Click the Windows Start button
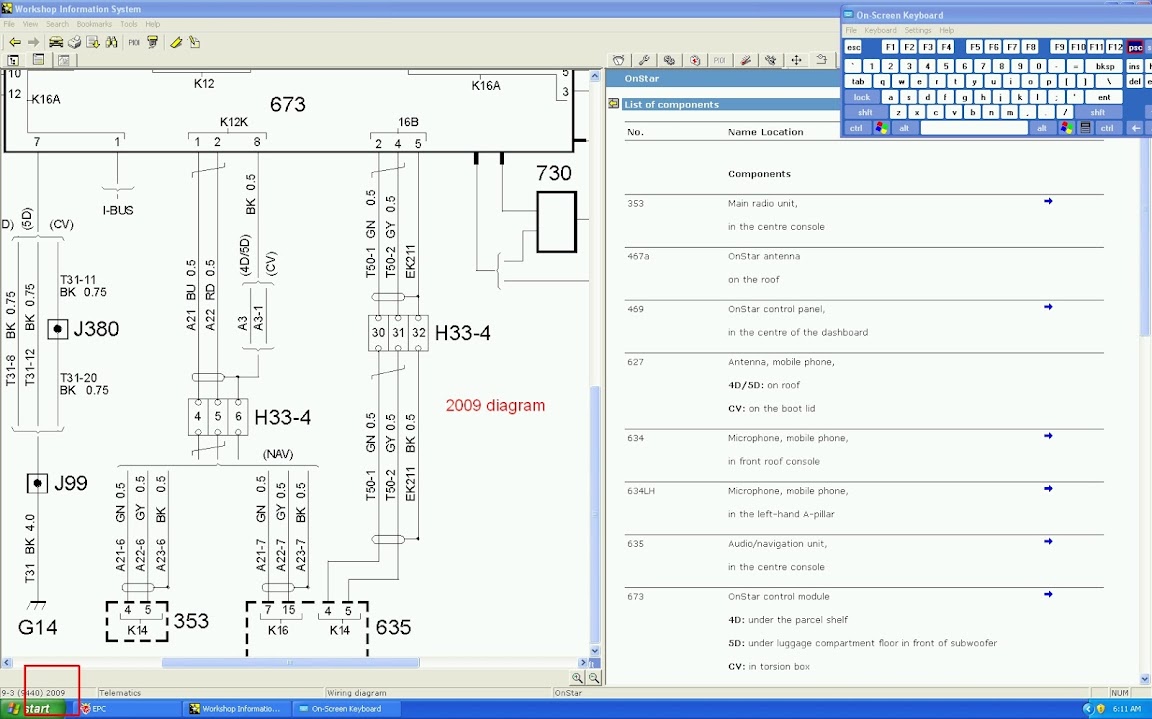This screenshot has width=1152, height=719. [x=32, y=709]
